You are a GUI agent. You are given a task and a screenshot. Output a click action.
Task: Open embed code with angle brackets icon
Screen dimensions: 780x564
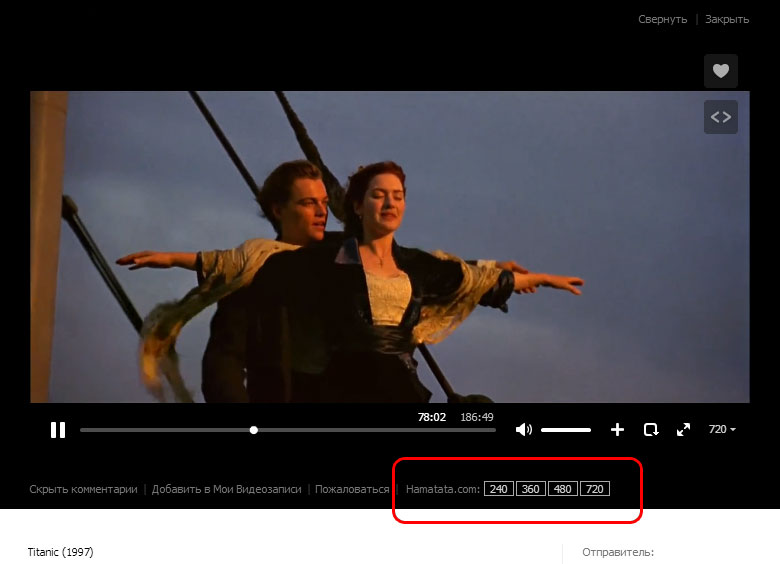[721, 117]
